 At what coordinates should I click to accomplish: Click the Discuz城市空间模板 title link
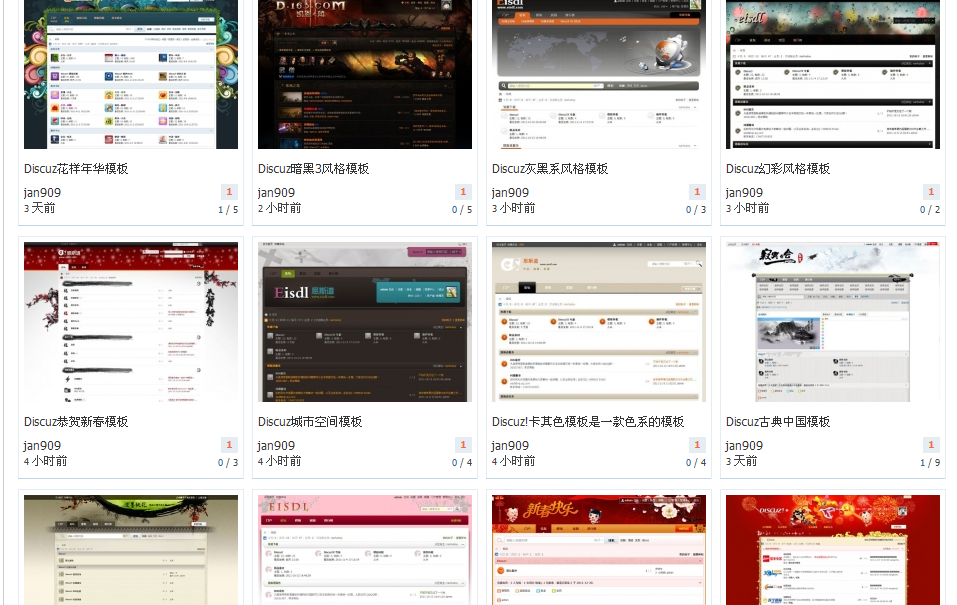[x=310, y=422]
